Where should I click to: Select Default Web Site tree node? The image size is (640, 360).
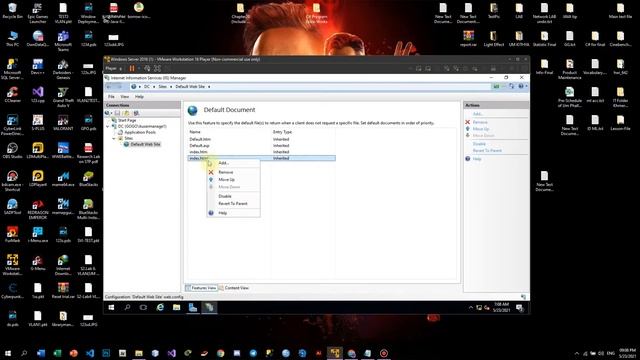click(x=145, y=144)
